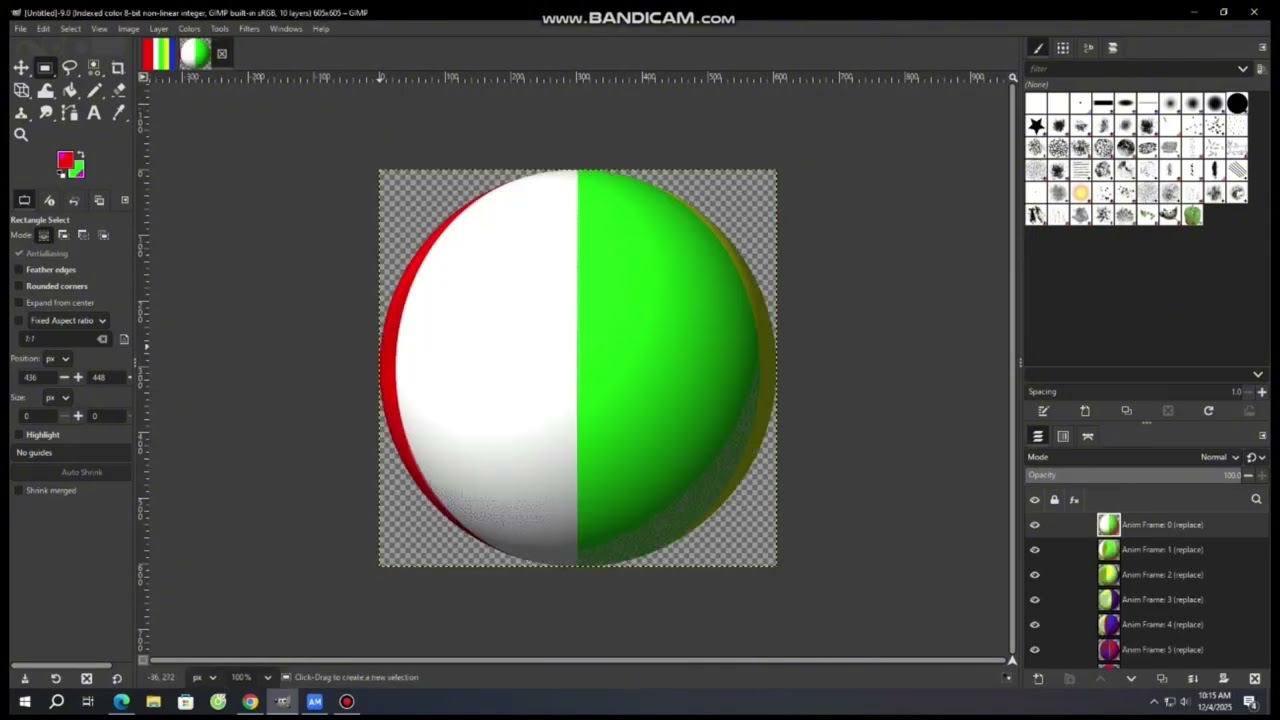Open the Filters menu
Viewport: 1280px width, 720px height.
point(249,29)
